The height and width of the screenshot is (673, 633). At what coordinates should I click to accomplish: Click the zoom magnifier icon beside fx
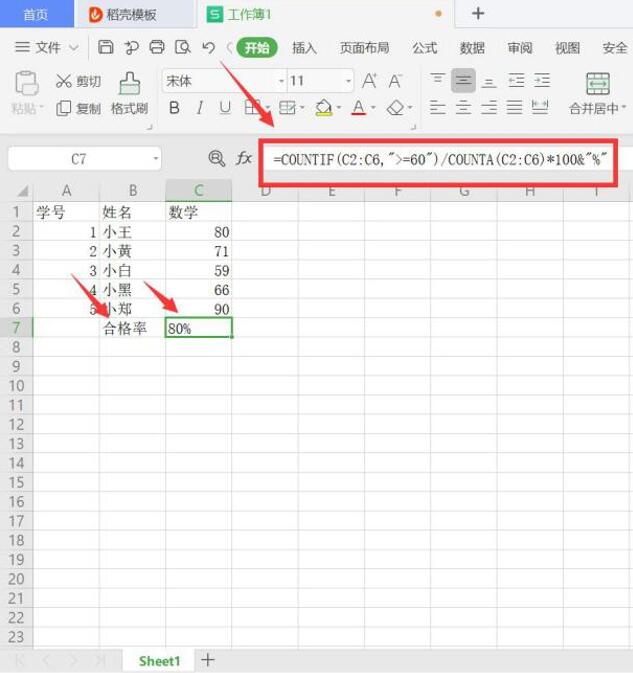[216, 159]
